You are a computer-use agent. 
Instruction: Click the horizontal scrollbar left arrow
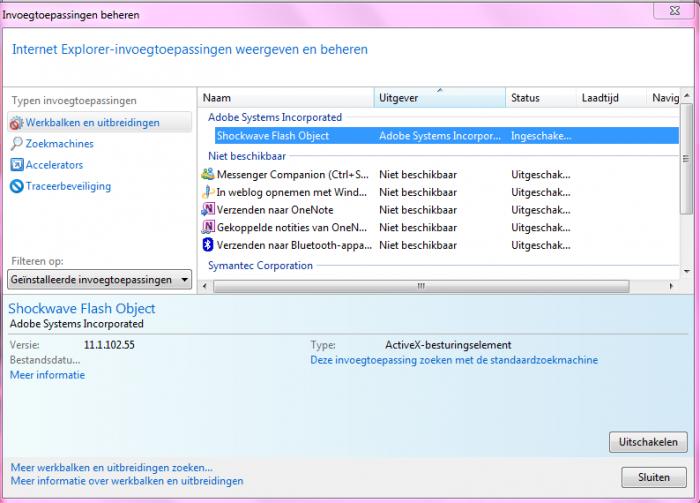(205, 286)
